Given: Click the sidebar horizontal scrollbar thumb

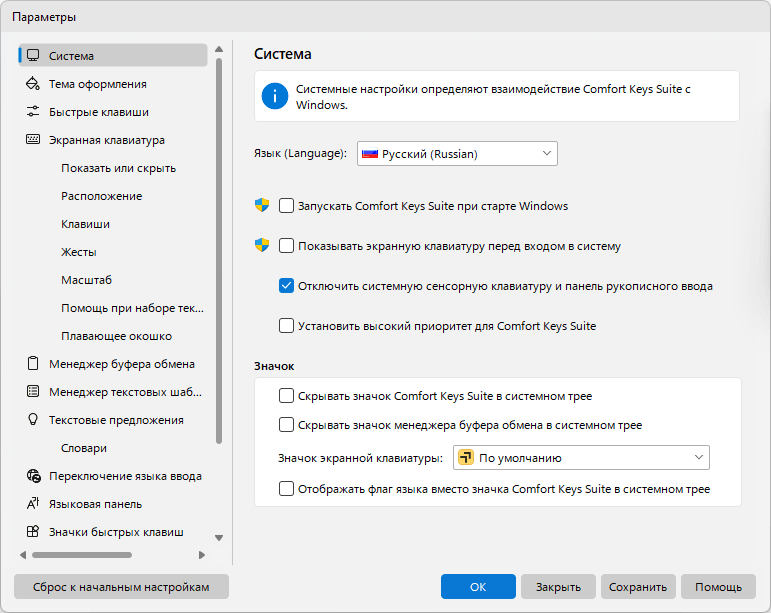Looking at the screenshot, I should pyautogui.click(x=82, y=555).
